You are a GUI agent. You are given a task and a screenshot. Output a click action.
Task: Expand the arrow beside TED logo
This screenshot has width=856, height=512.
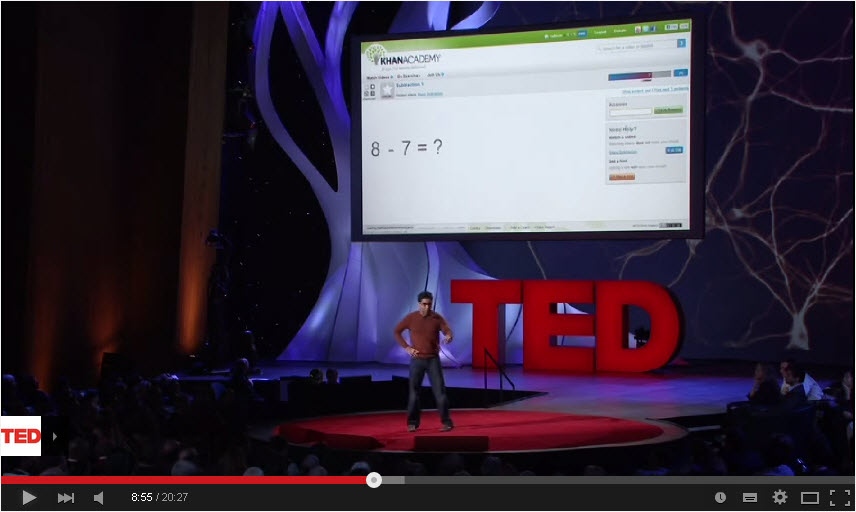tap(55, 436)
